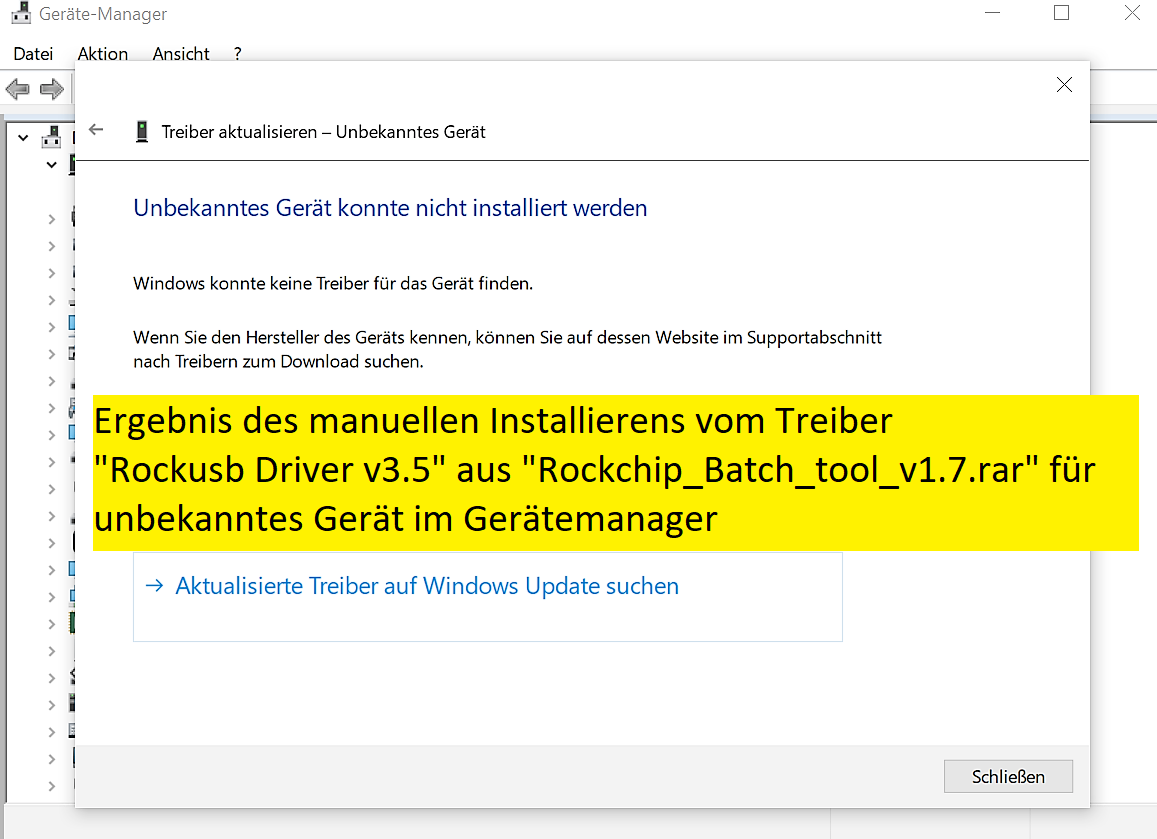Open the Ansicht menu
1157x839 pixels.
click(181, 54)
